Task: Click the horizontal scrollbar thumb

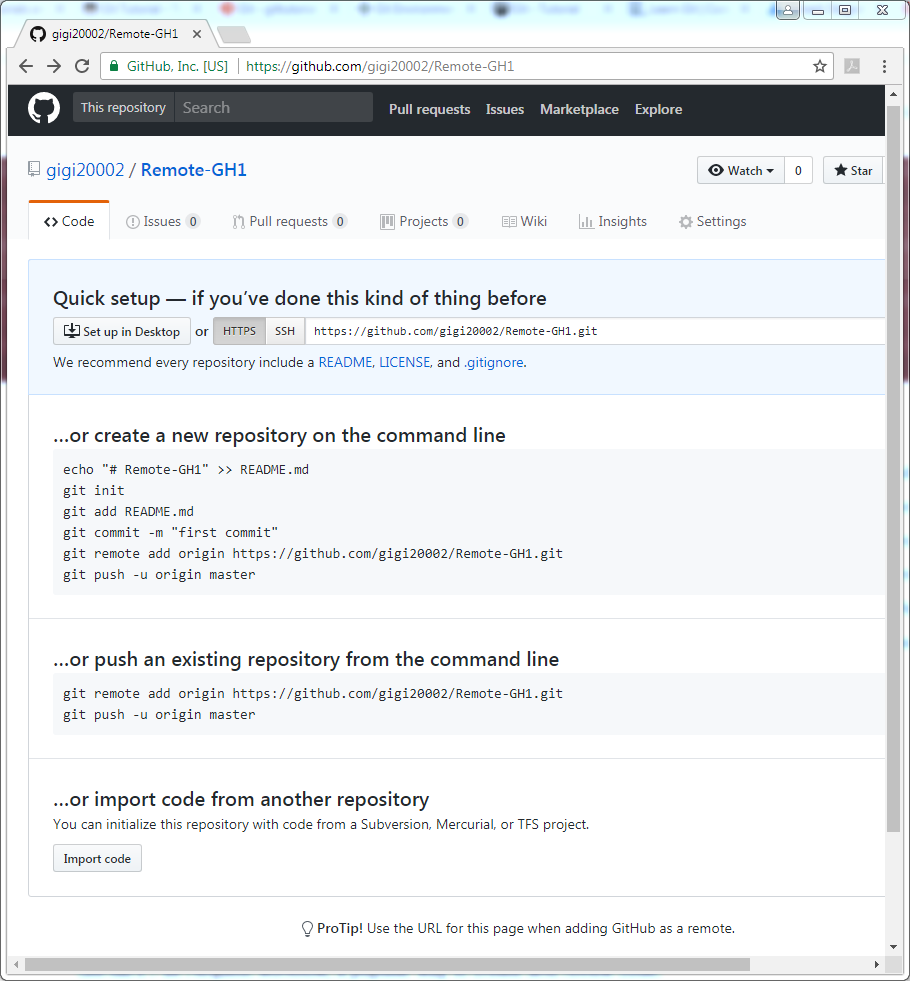Action: tap(387, 964)
